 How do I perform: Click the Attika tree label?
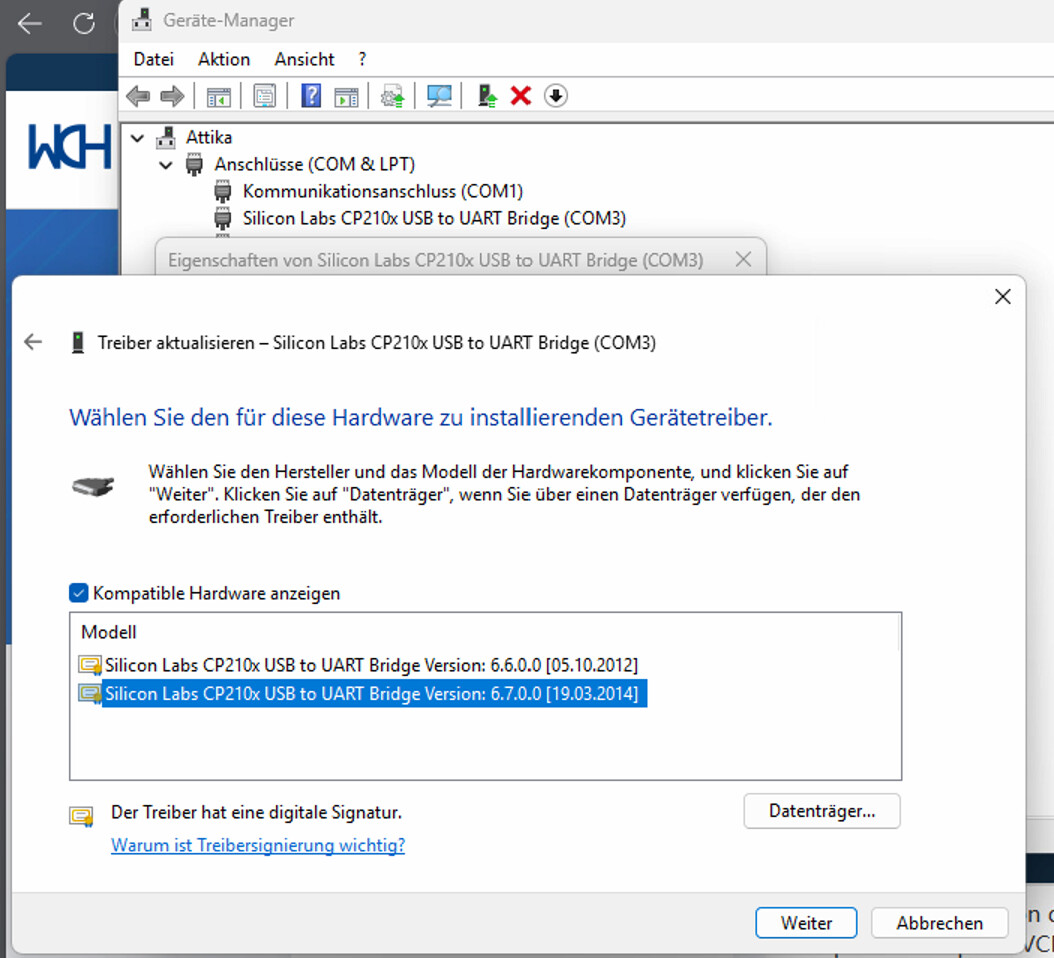[x=209, y=137]
